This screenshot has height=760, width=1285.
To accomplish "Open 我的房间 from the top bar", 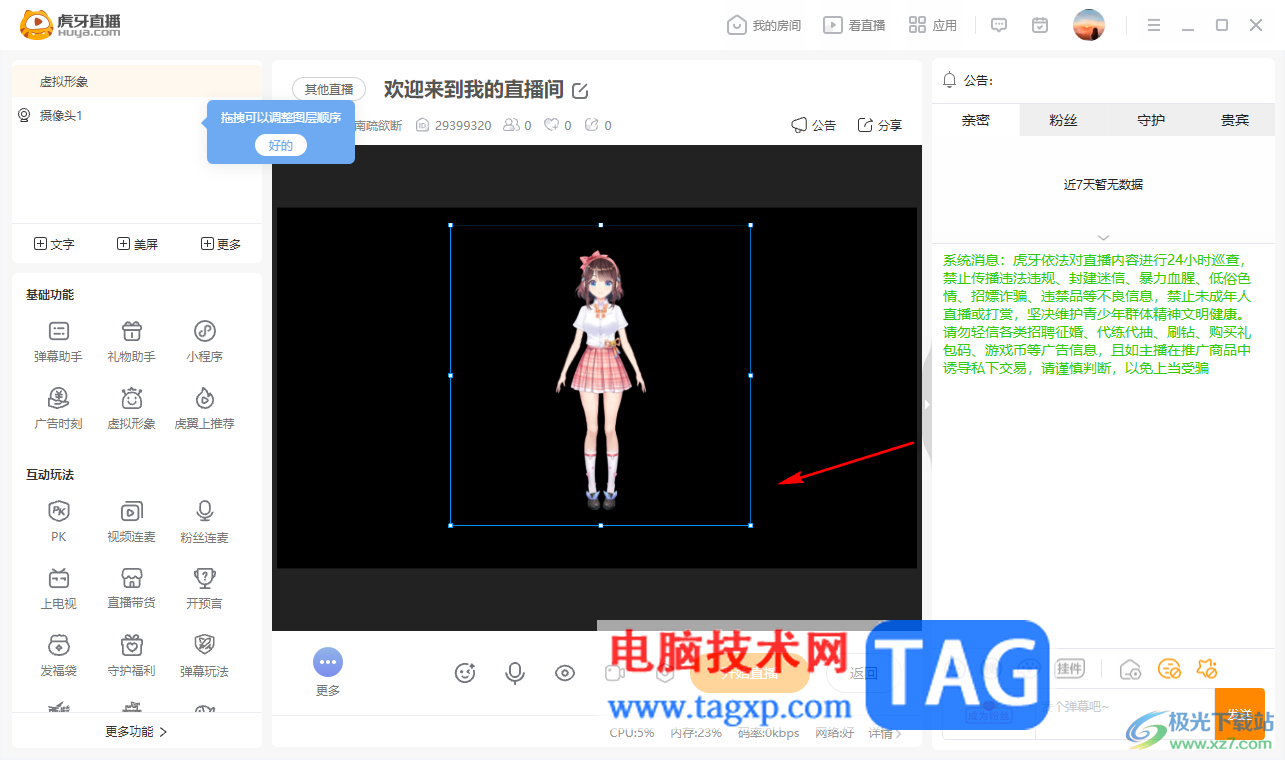I will click(764, 25).
